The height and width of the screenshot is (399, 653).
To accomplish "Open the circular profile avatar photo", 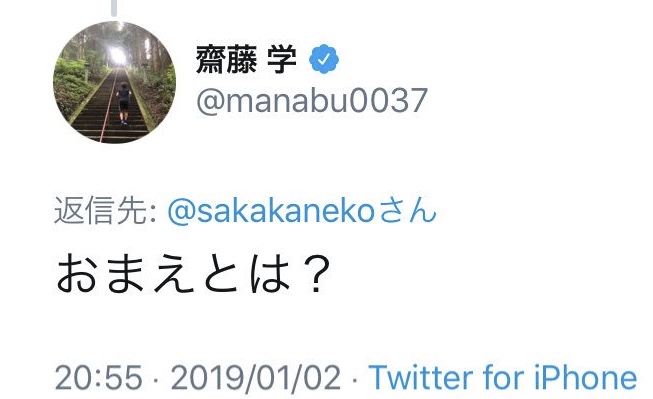I will coord(115,82).
